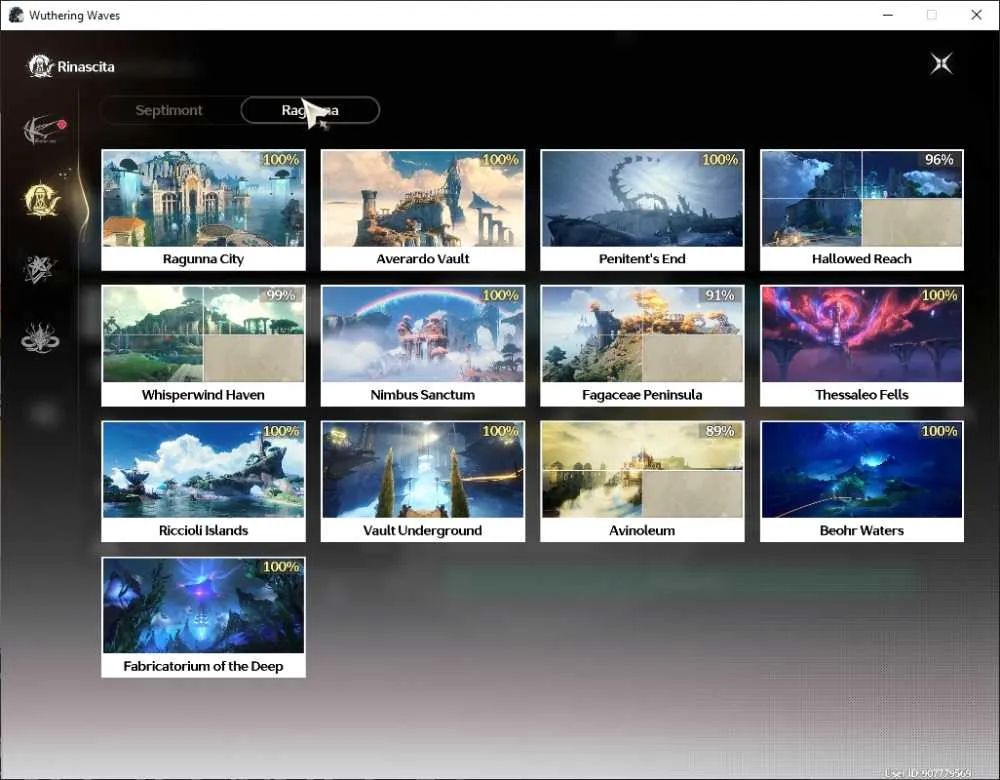
Task: Close the exploration panel with the X icon
Action: (x=941, y=64)
